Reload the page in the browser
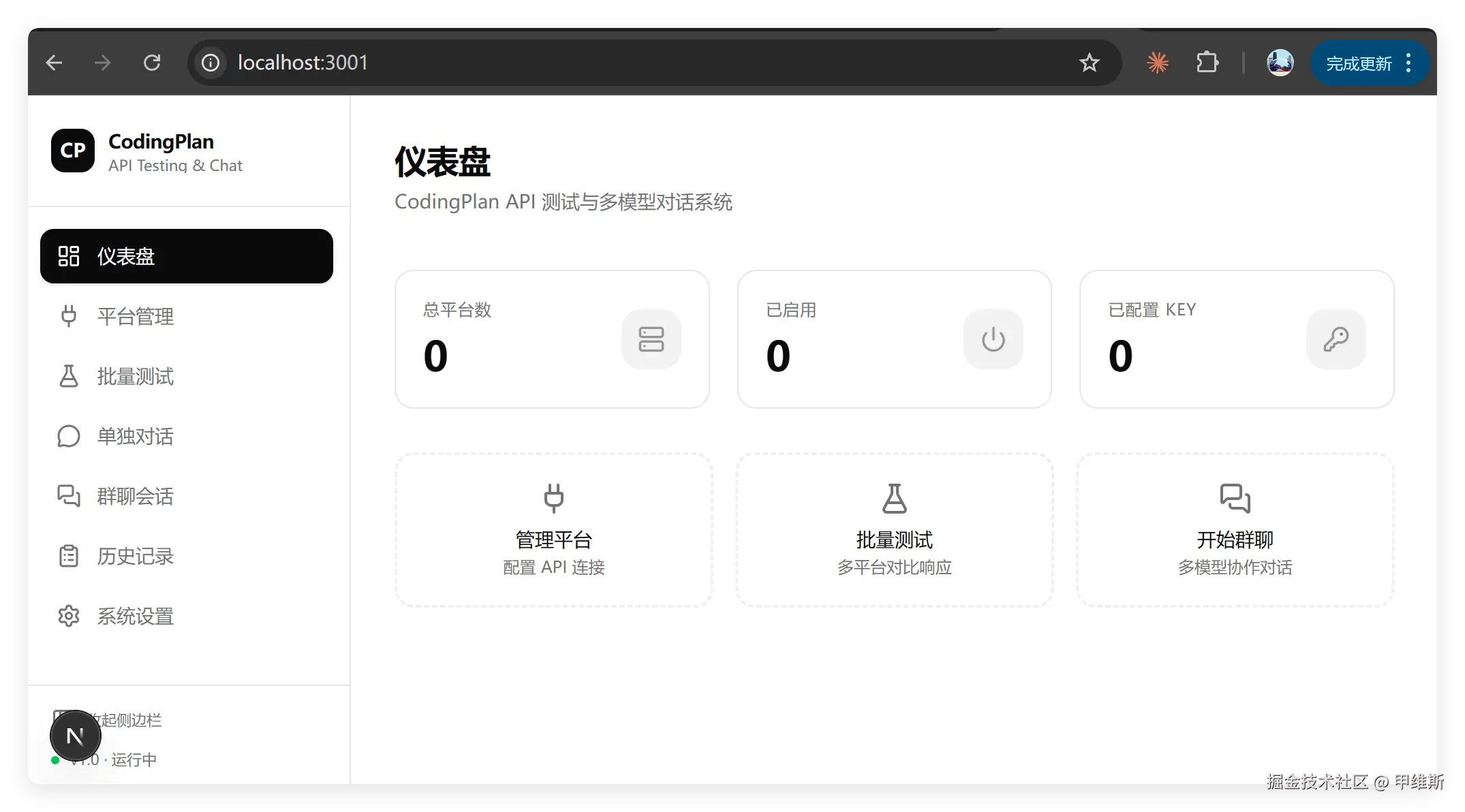Viewport: 1465px width, 812px height. [152, 63]
